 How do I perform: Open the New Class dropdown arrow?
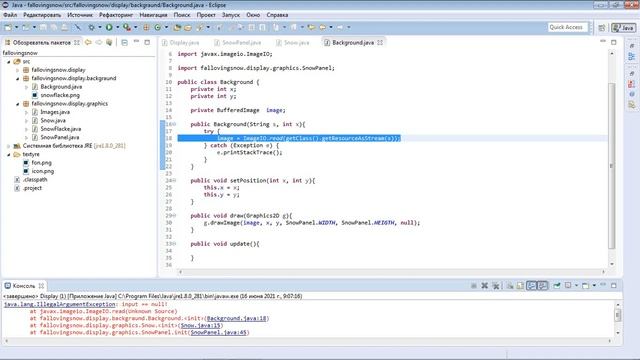click(166, 27)
